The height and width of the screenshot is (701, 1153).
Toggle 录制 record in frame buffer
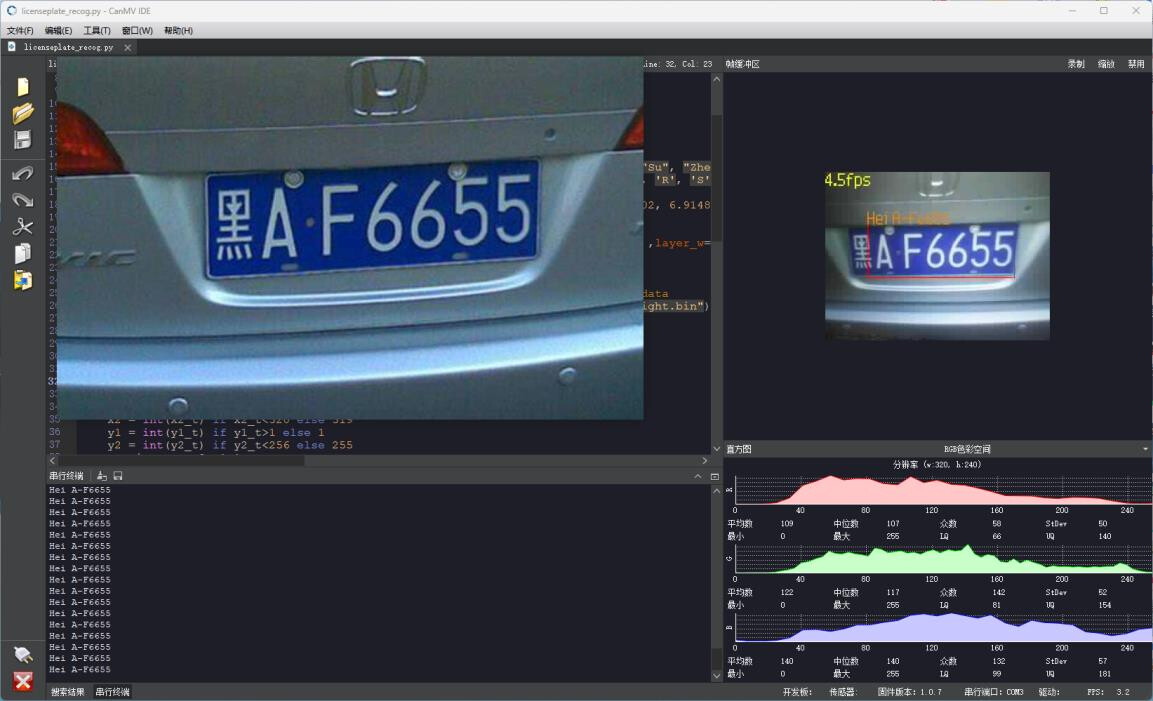click(x=1076, y=64)
